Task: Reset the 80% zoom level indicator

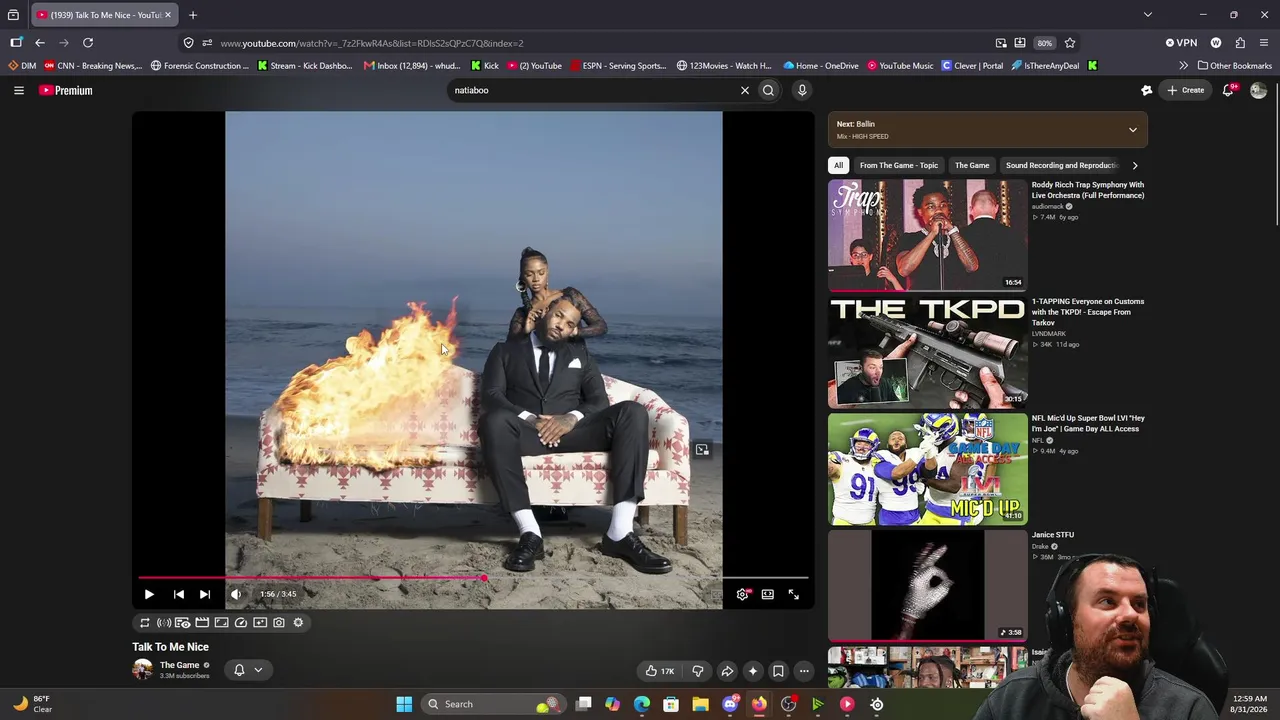Action: tap(1044, 43)
